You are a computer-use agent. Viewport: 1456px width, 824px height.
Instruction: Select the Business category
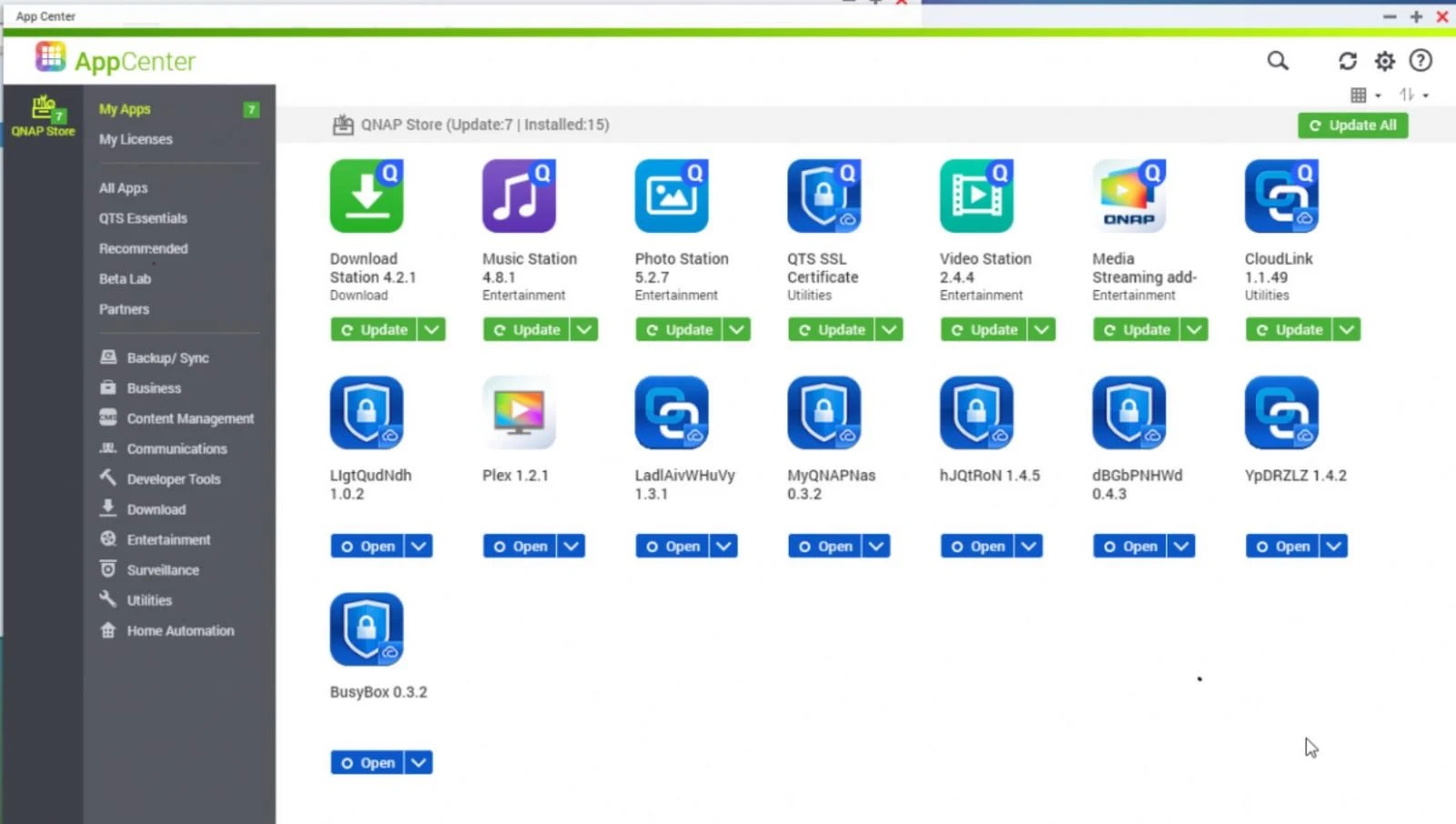point(140,387)
